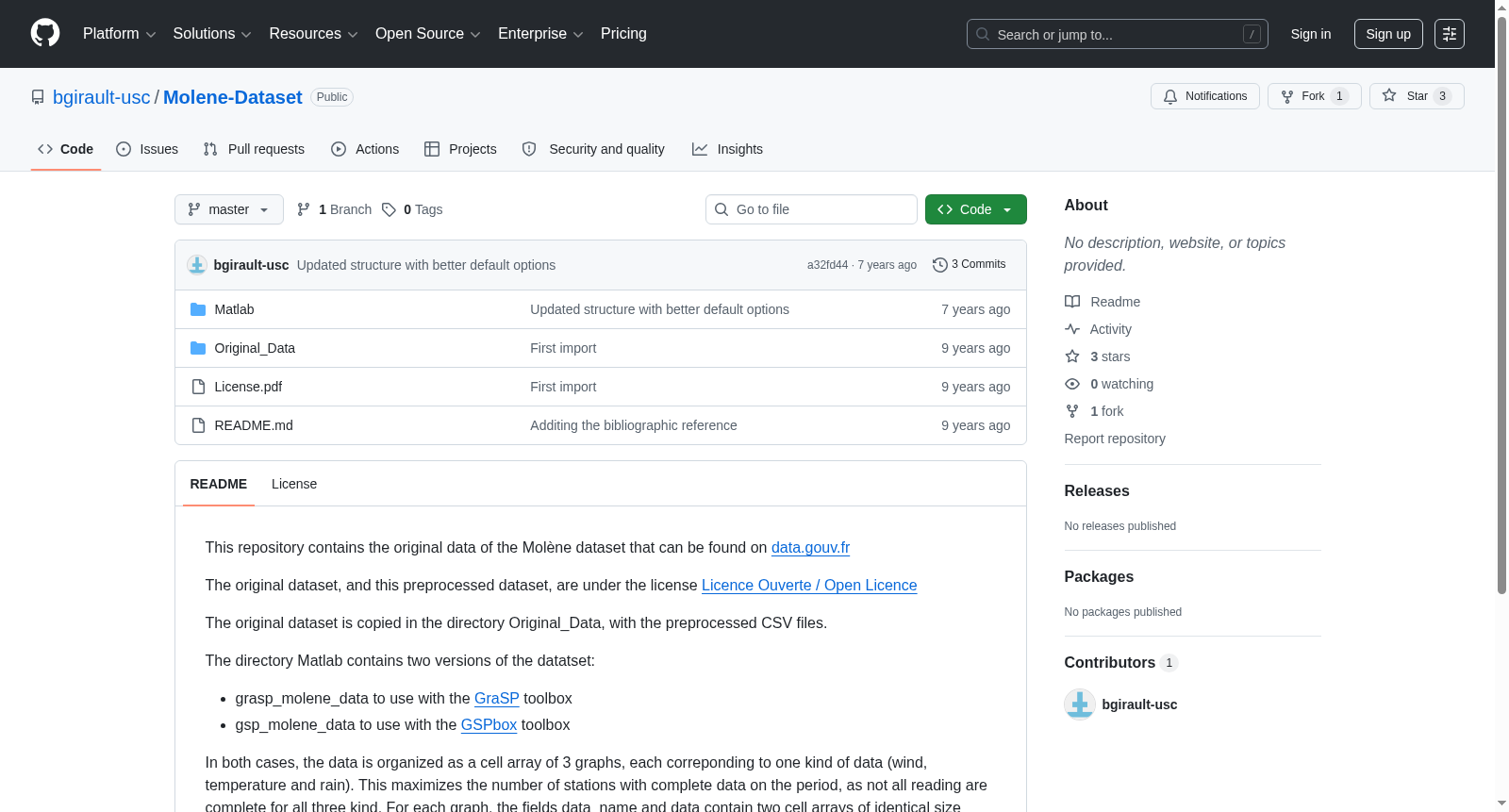Expand the Solutions menu
Viewport: 1509px width, 812px height.
coord(212,34)
